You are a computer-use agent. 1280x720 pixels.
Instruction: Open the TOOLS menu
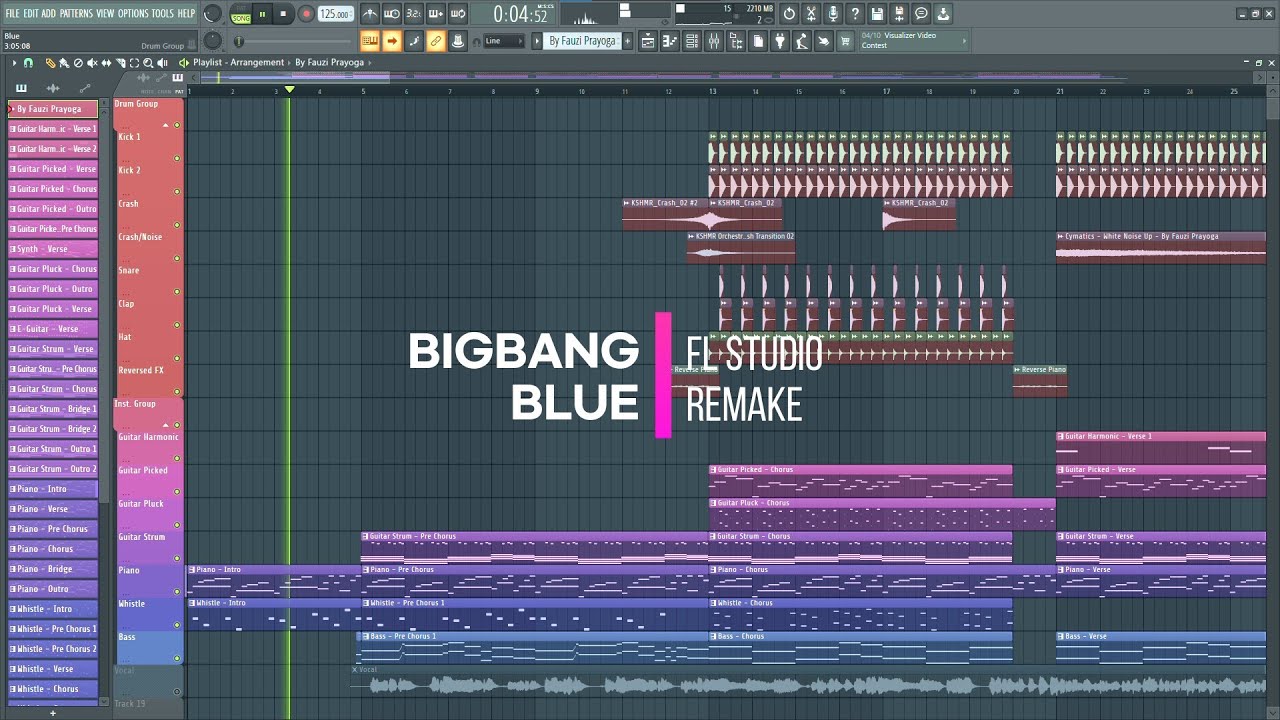click(x=162, y=13)
